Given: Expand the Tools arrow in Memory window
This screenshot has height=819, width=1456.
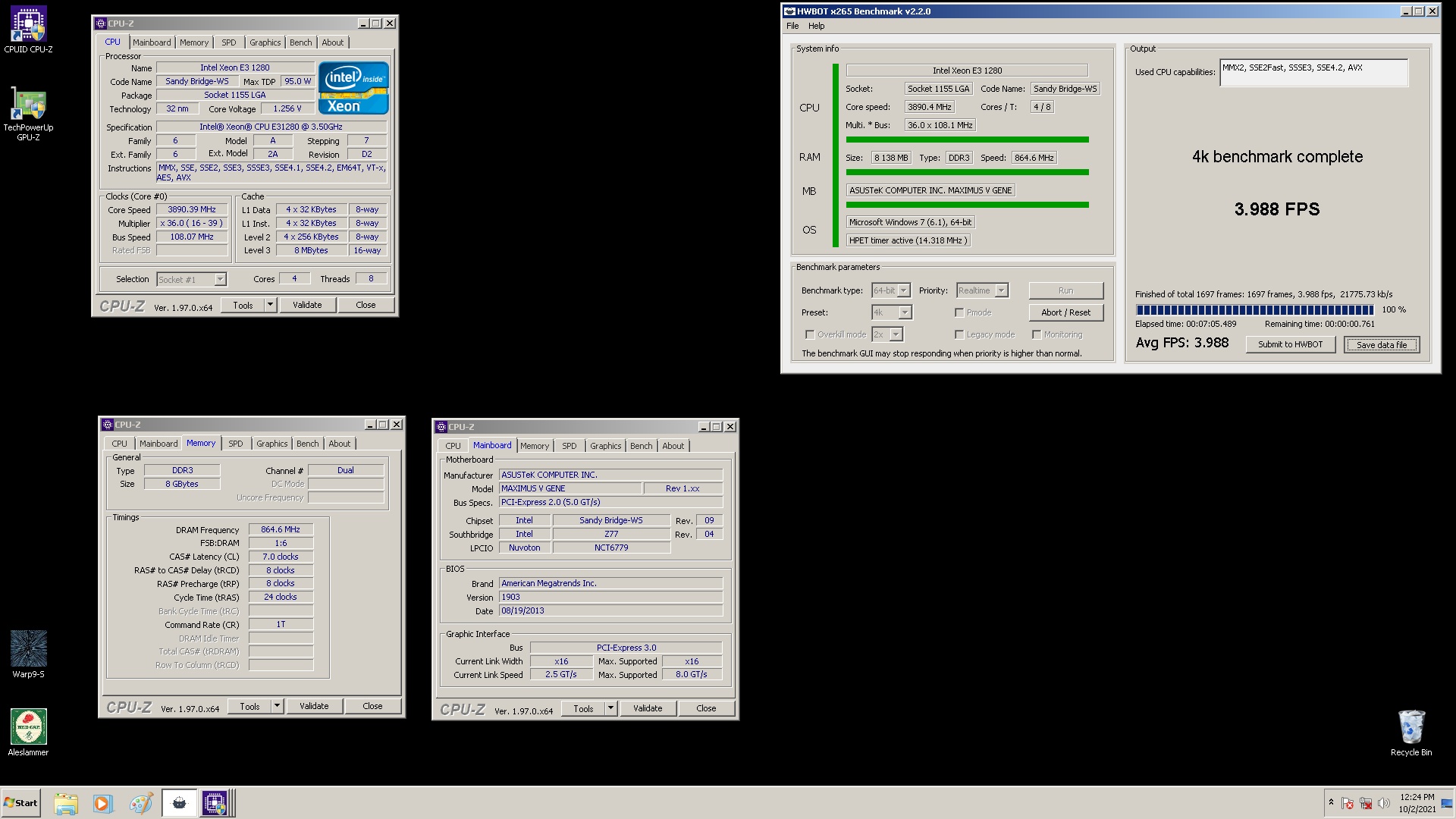Looking at the screenshot, I should [x=277, y=706].
